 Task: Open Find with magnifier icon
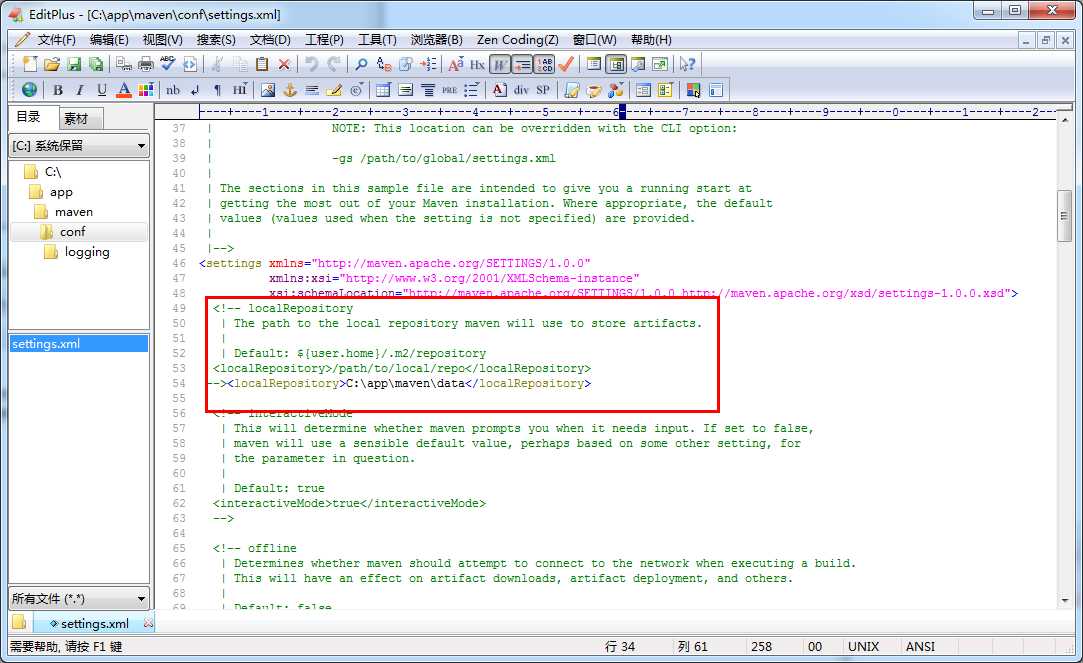point(361,64)
